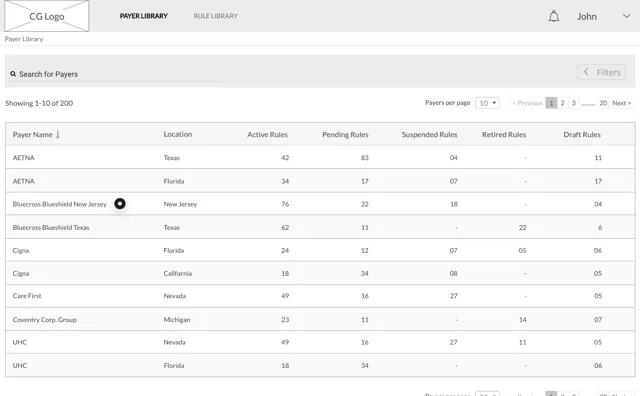Click Previous in top pagination
This screenshot has width=640, height=396.
[x=527, y=103]
